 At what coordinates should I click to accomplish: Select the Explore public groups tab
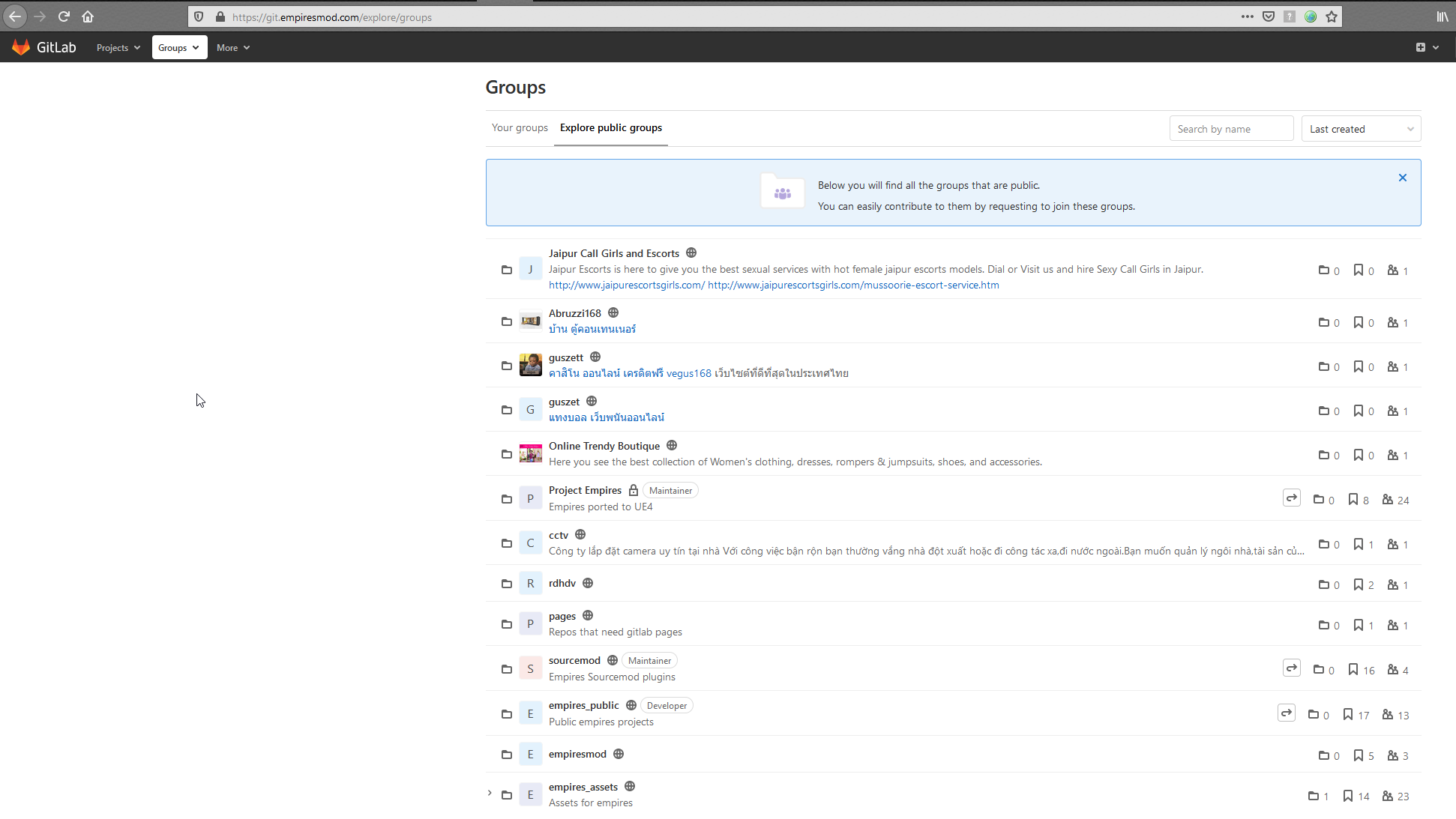point(610,128)
